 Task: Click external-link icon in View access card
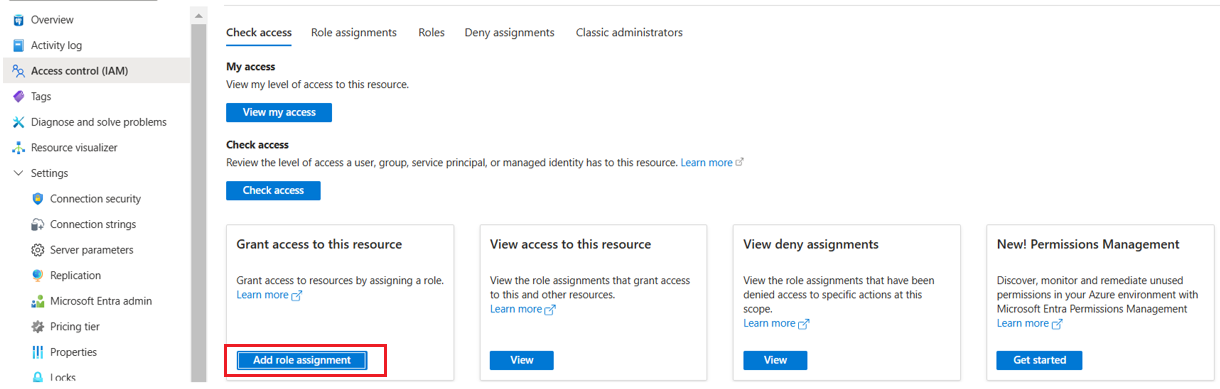coord(550,310)
